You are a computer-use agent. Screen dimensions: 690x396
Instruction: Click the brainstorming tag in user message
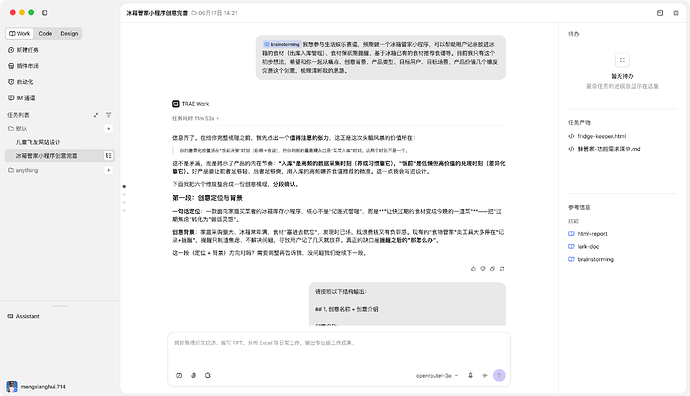(x=282, y=44)
